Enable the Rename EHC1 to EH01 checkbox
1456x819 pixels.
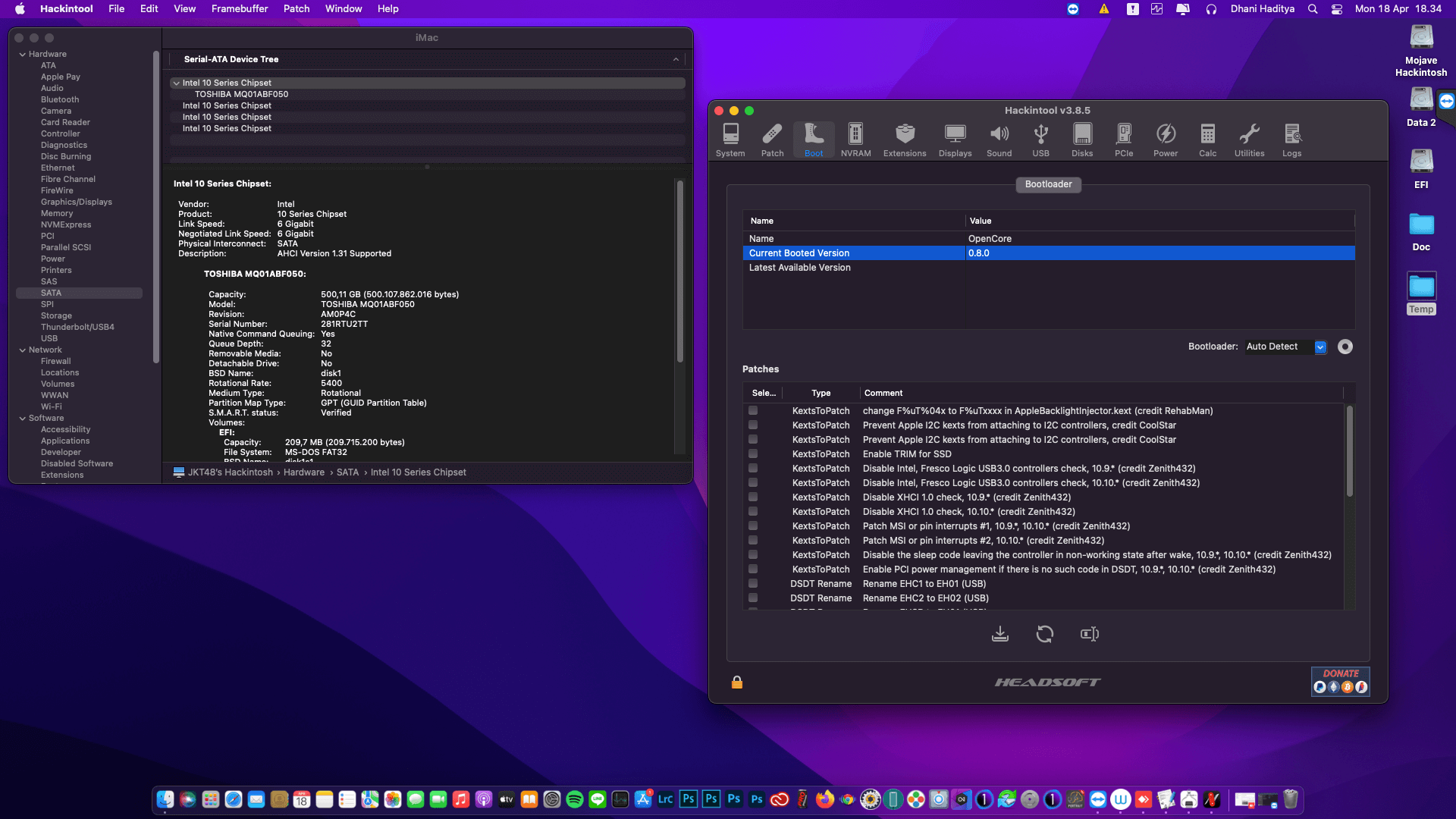(x=753, y=584)
